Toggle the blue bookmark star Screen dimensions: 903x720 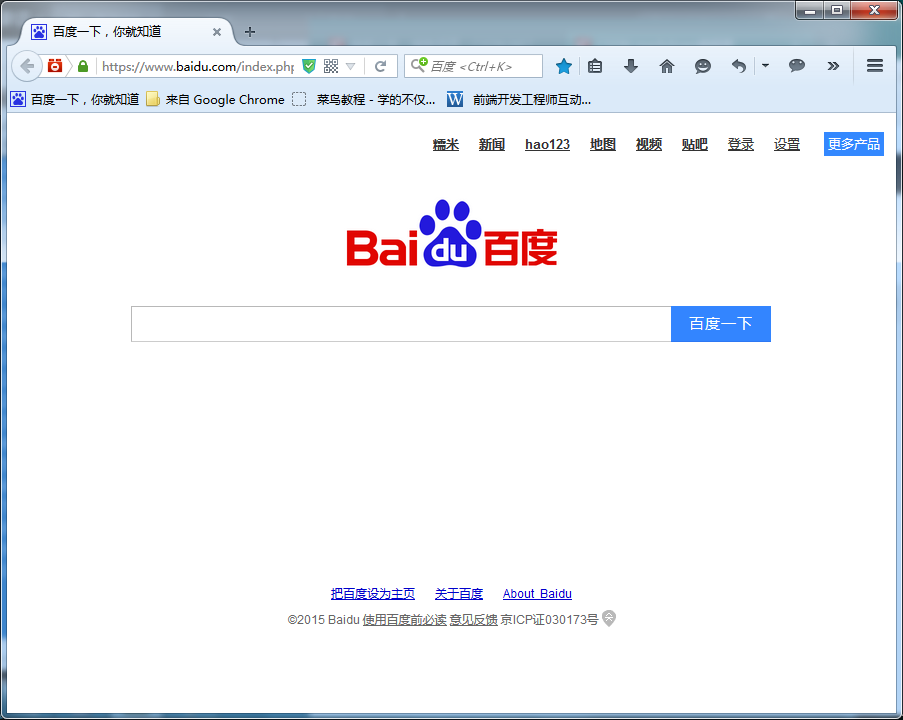pyautogui.click(x=564, y=66)
